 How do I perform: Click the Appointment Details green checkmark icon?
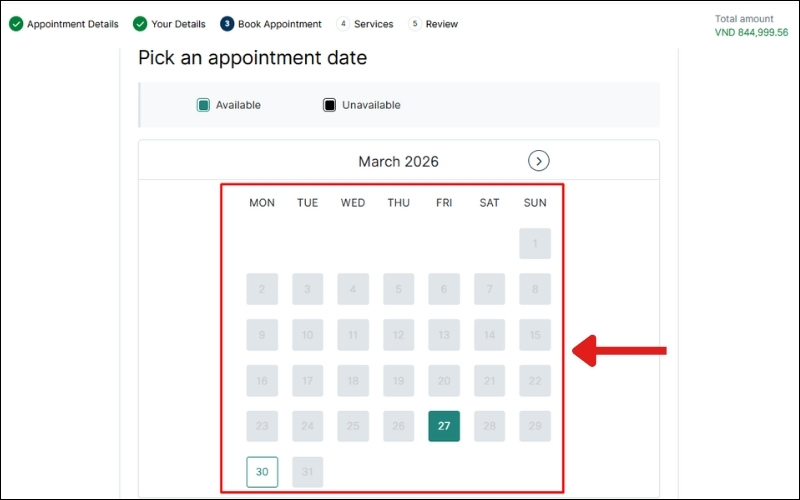pyautogui.click(x=16, y=24)
